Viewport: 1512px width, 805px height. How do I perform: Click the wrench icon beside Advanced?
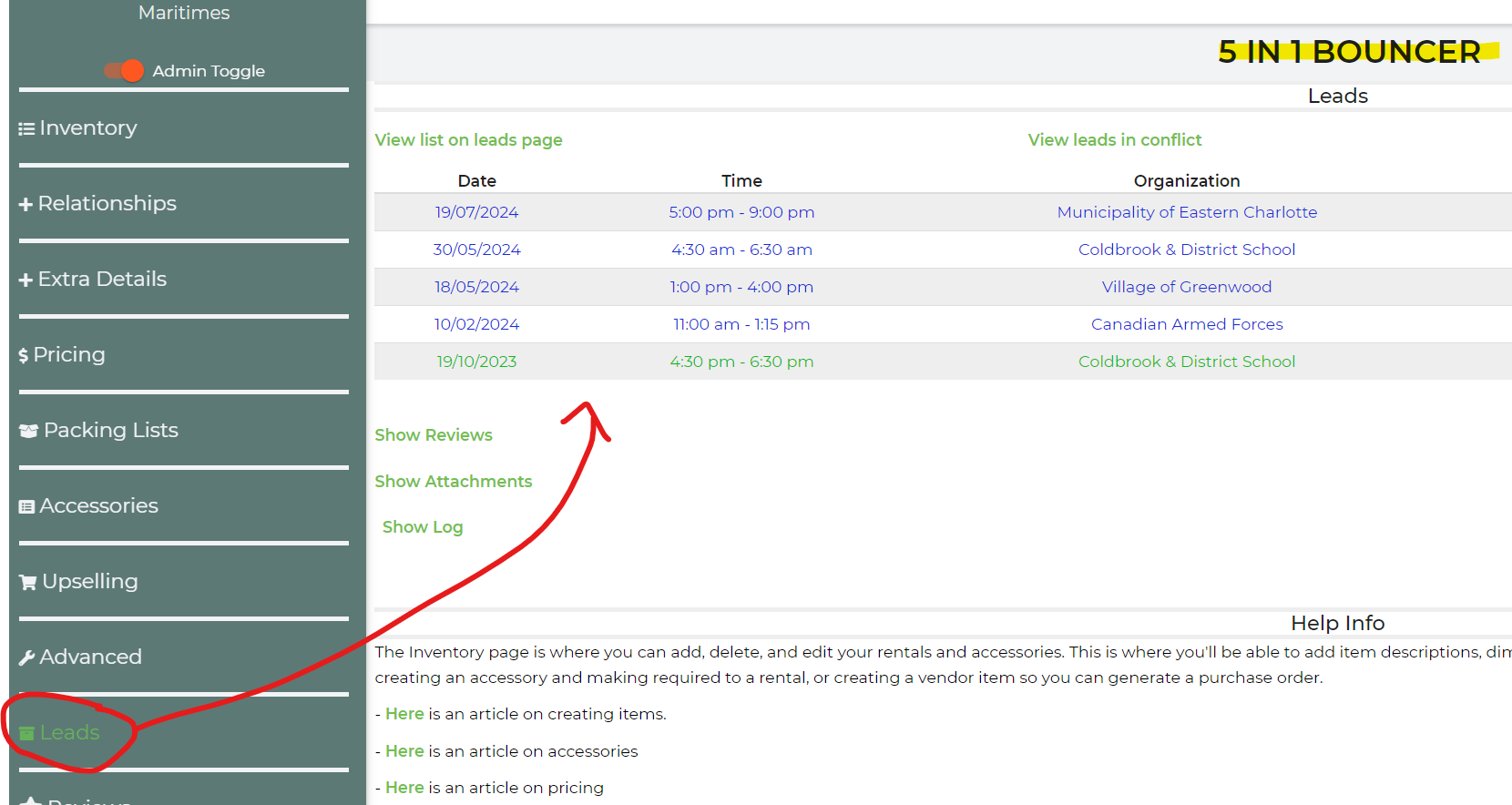pos(27,658)
